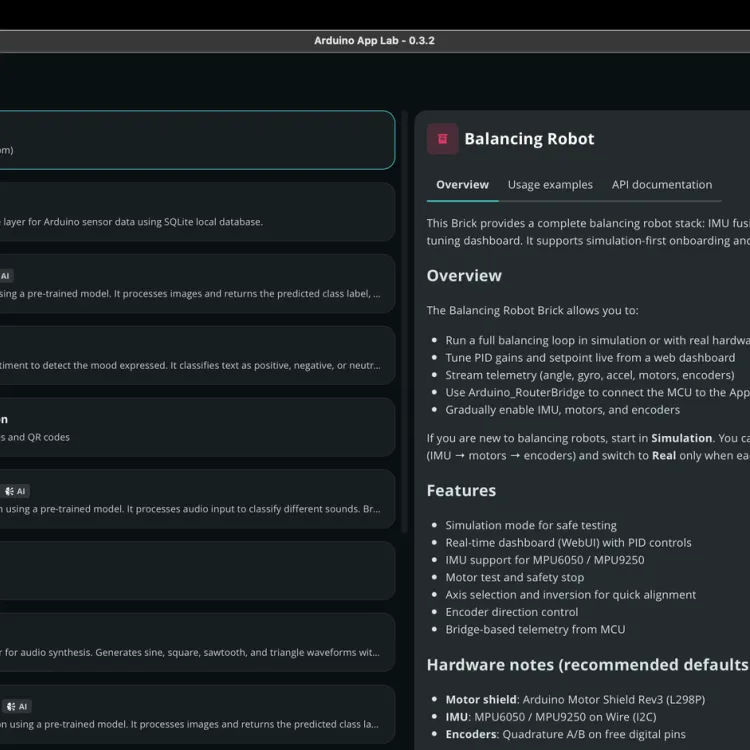The image size is (750, 750).
Task: Click the AI badge on the audio classification card
Action: (x=15, y=491)
